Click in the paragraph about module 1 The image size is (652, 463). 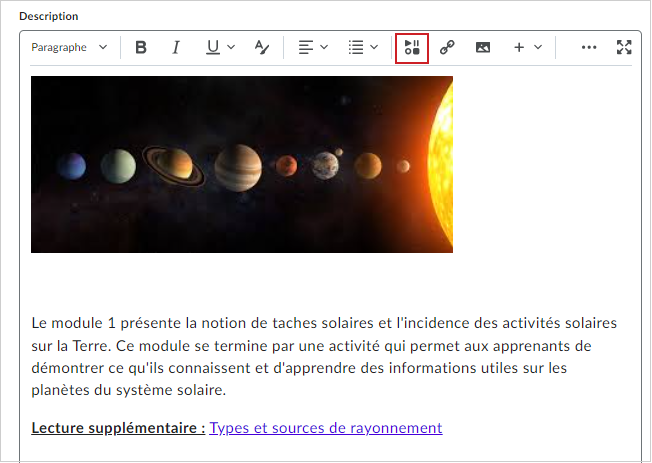[324, 357]
